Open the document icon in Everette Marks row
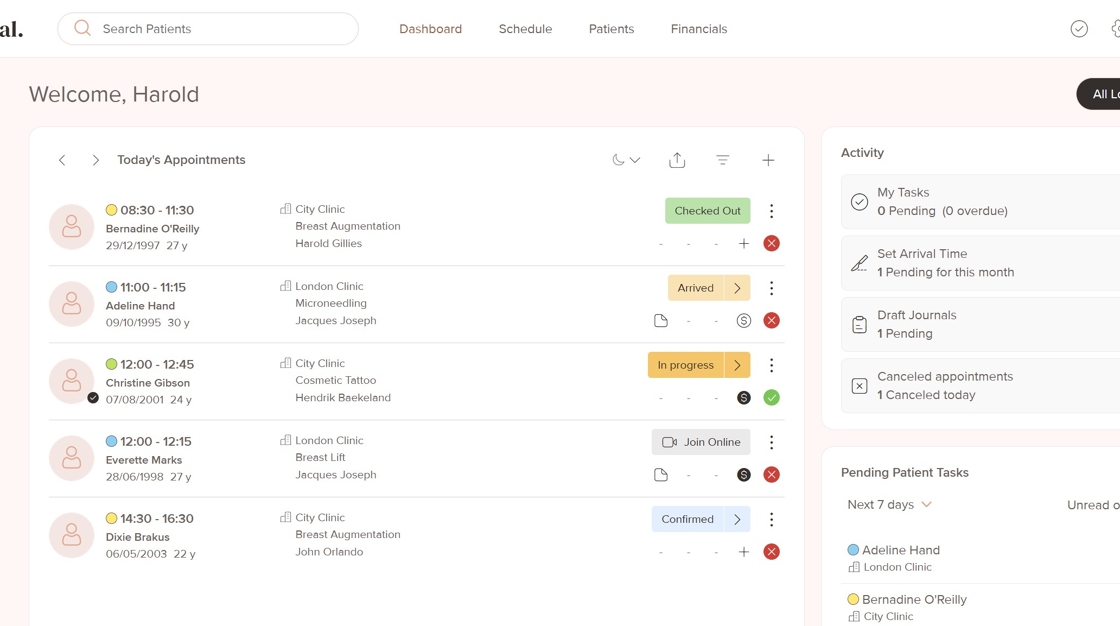 tap(661, 475)
